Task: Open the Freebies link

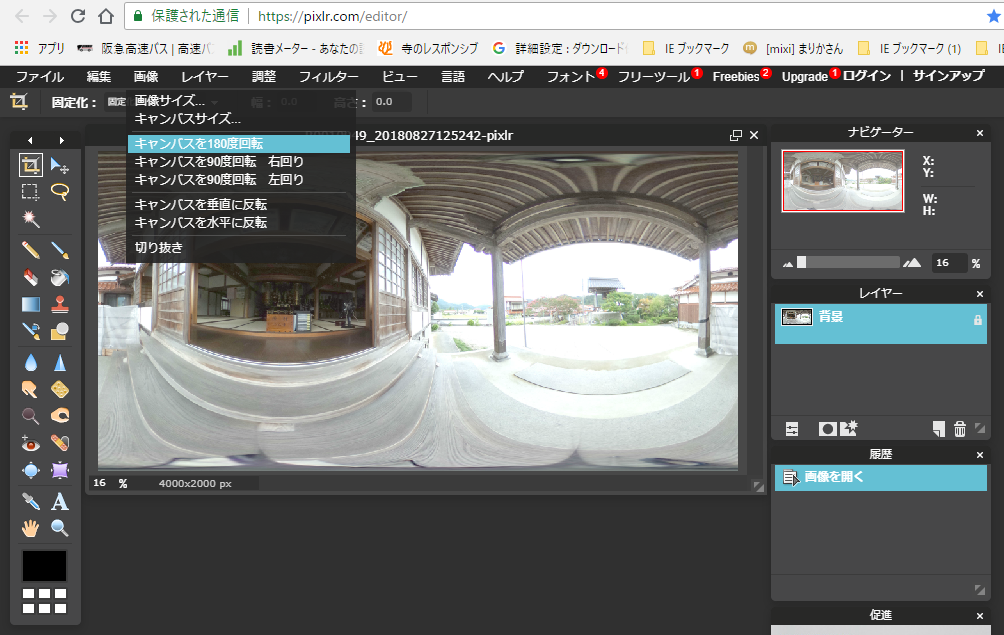Action: pyautogui.click(x=736, y=77)
